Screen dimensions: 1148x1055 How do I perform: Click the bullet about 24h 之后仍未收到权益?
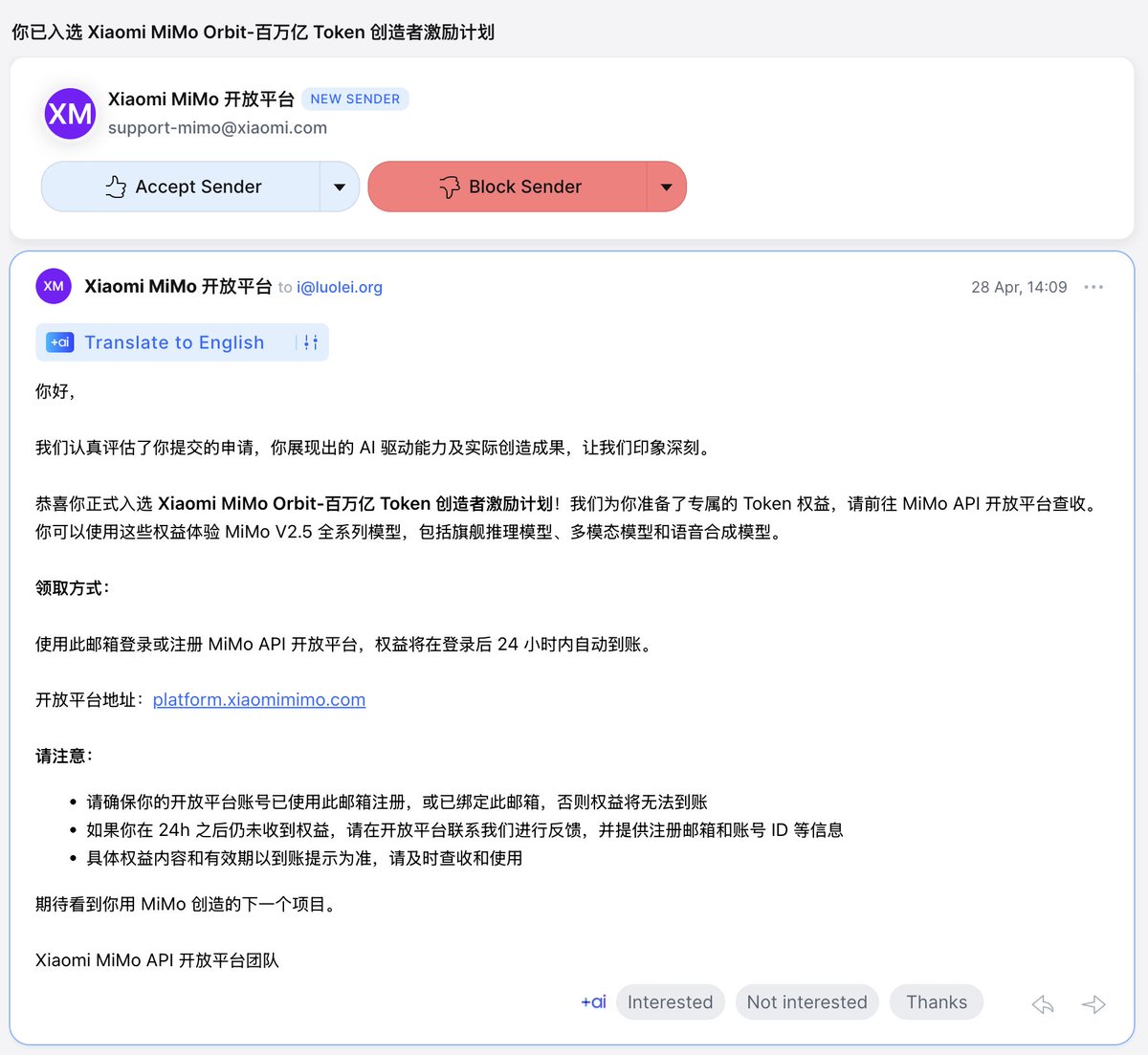point(465,829)
